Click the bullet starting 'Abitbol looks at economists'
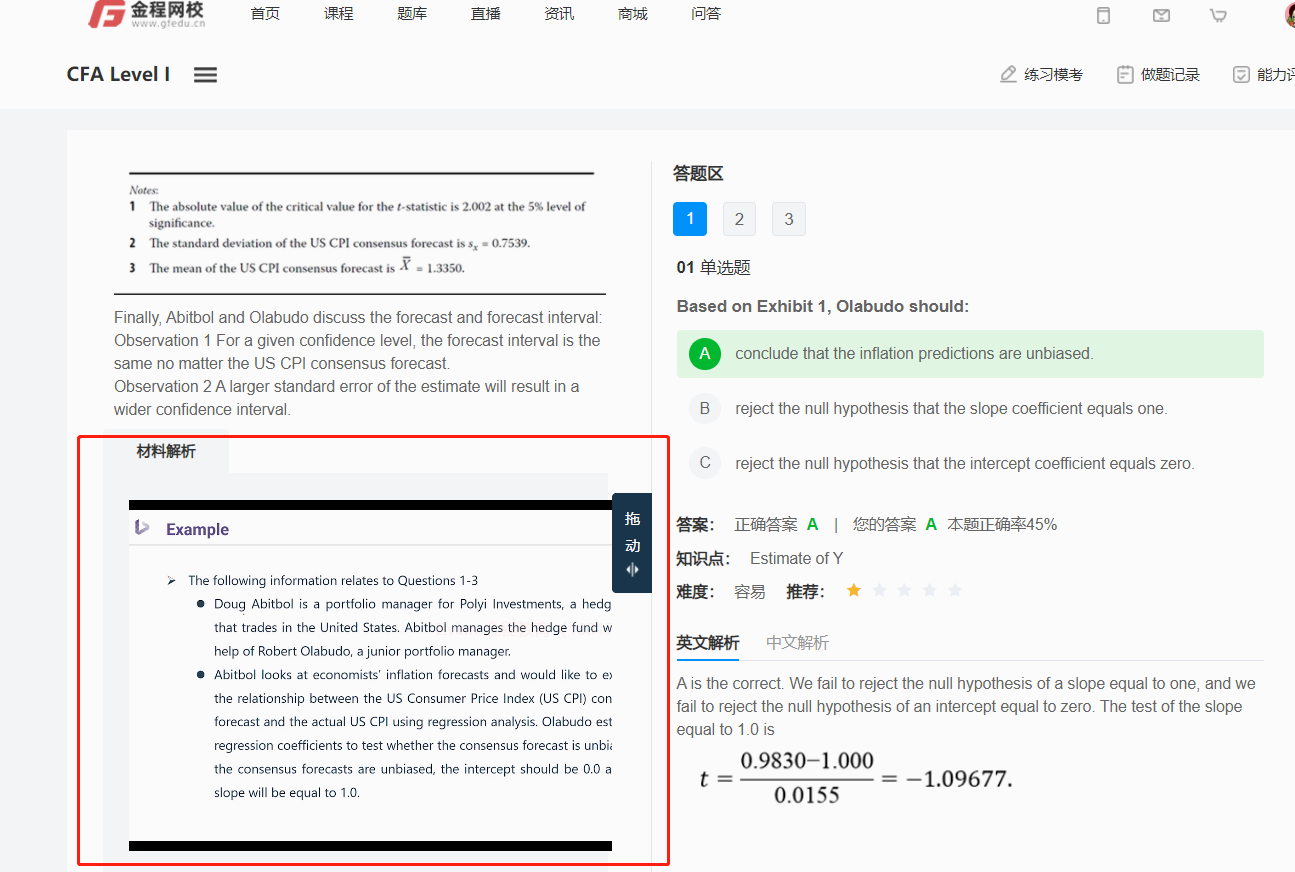The height and width of the screenshot is (872, 1295). tap(405, 734)
